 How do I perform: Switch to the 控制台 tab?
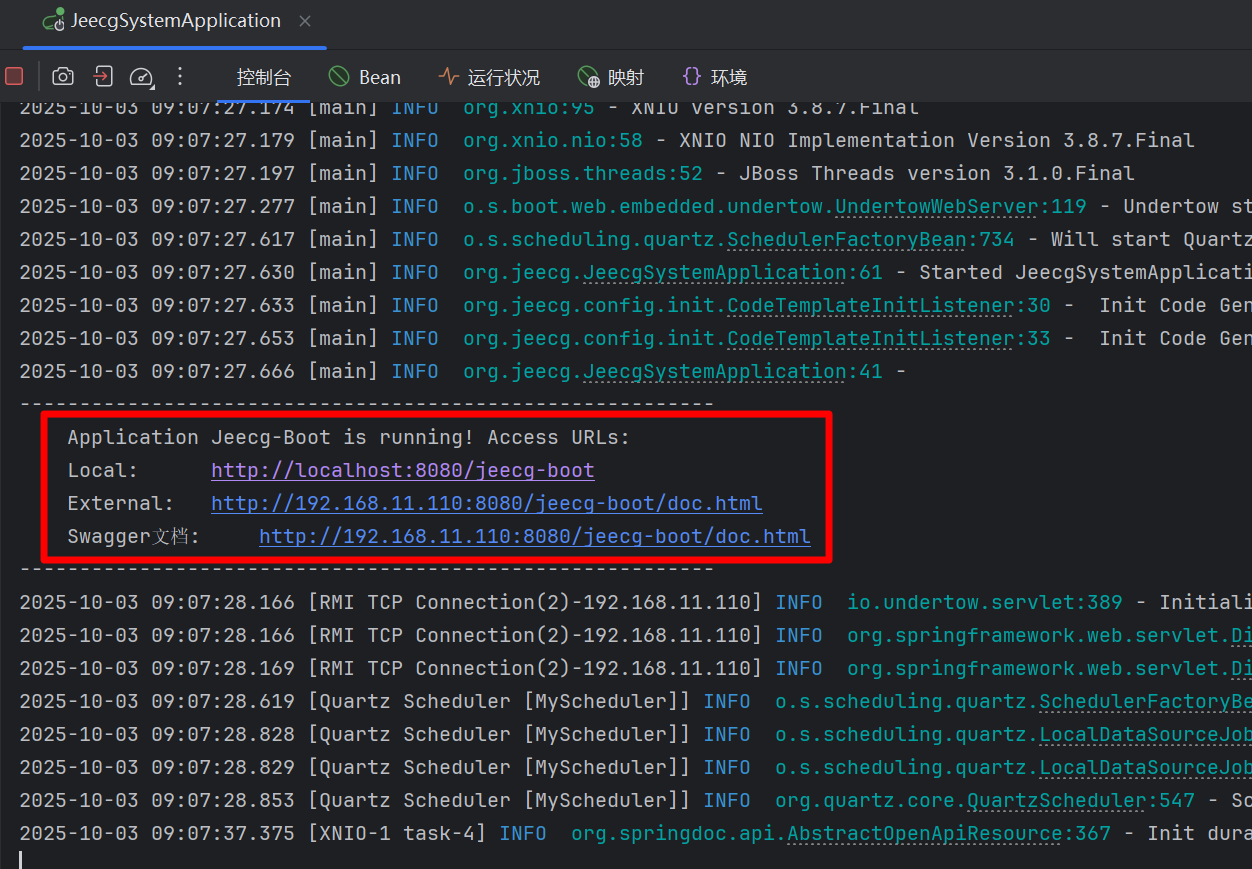click(264, 78)
